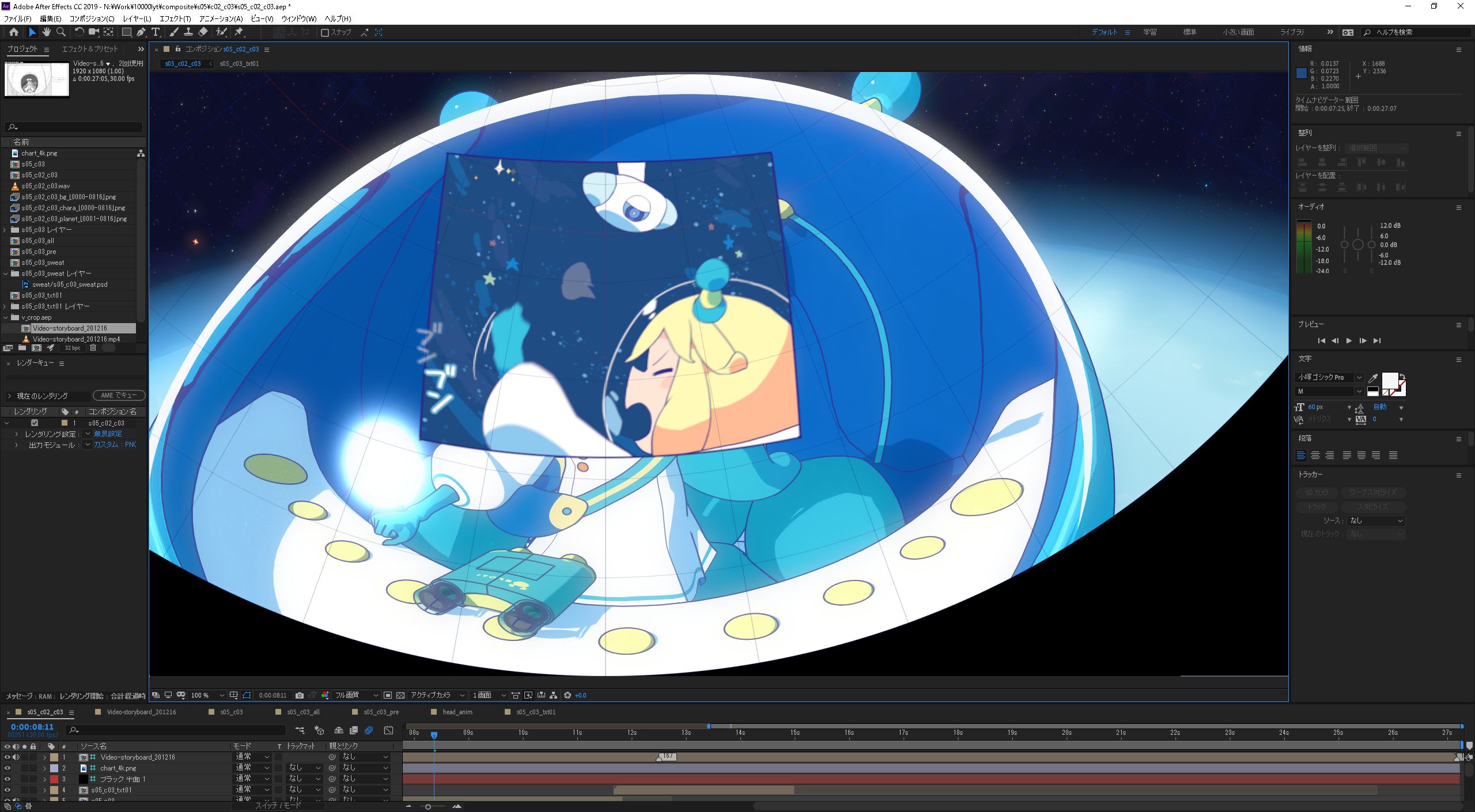Switch to s05_c03_all timeline tab

304,712
